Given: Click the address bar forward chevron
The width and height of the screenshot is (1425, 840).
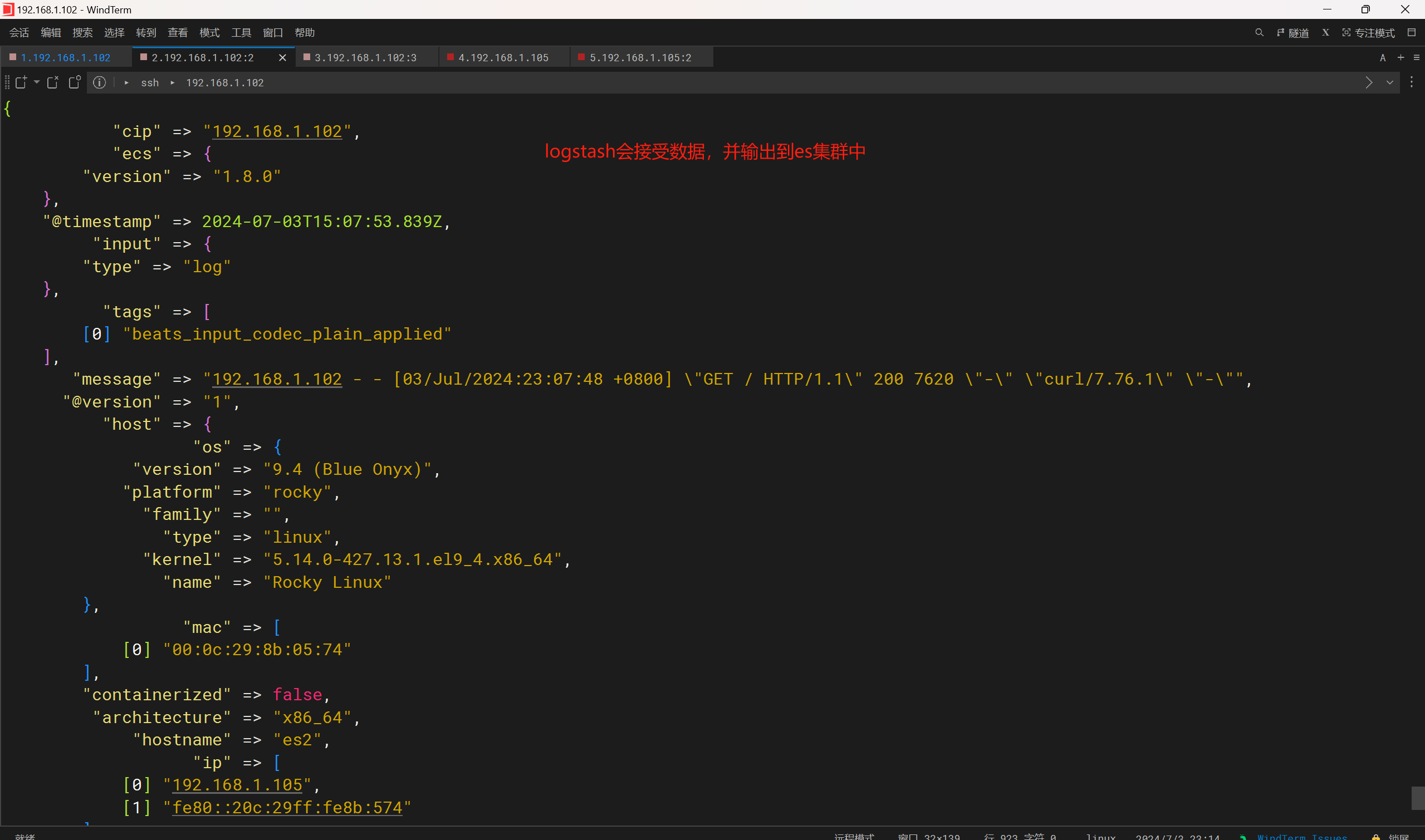Looking at the screenshot, I should click(1368, 82).
